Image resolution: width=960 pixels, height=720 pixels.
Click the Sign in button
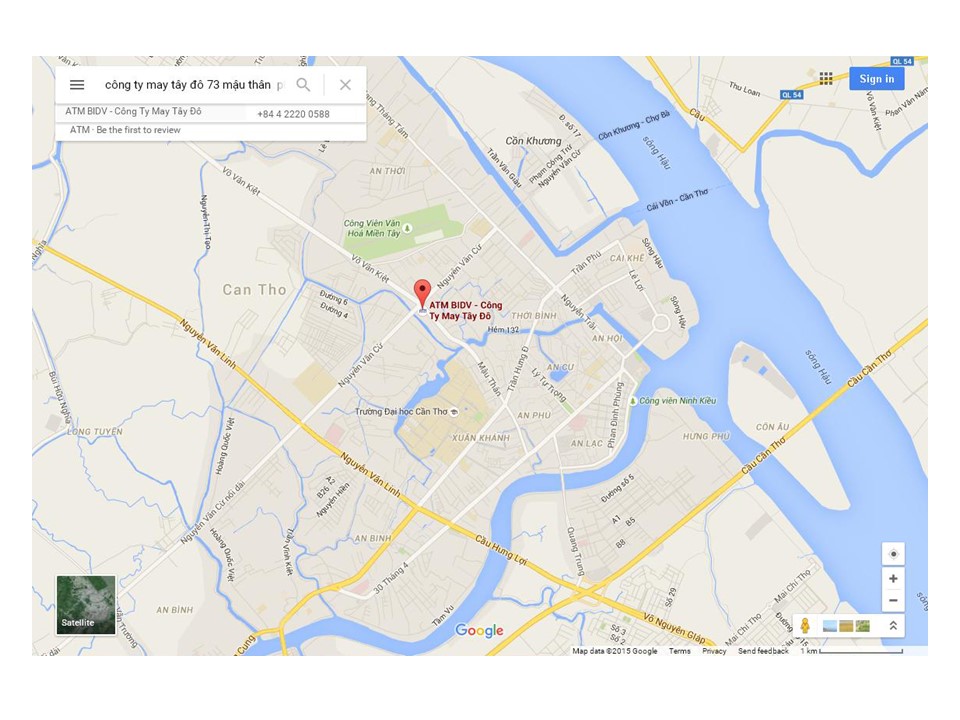pyautogui.click(x=876, y=78)
